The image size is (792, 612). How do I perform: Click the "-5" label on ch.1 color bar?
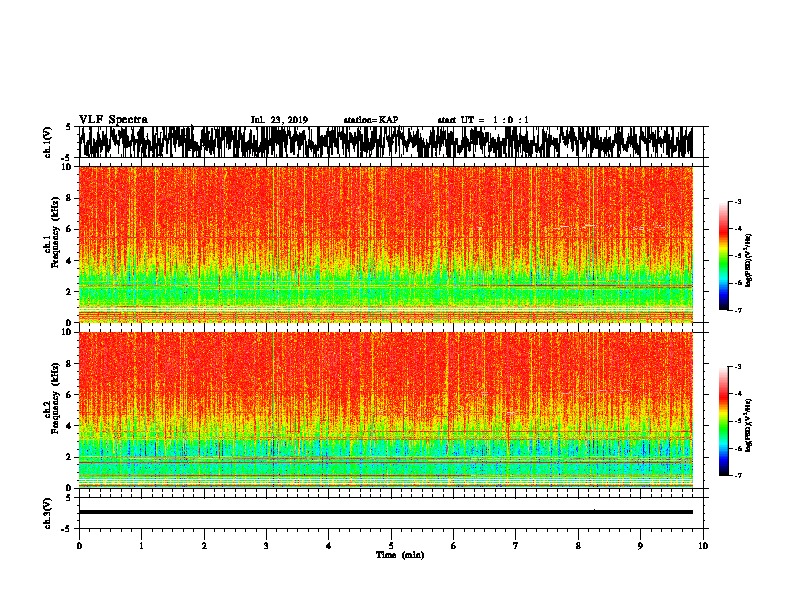pyautogui.click(x=737, y=256)
